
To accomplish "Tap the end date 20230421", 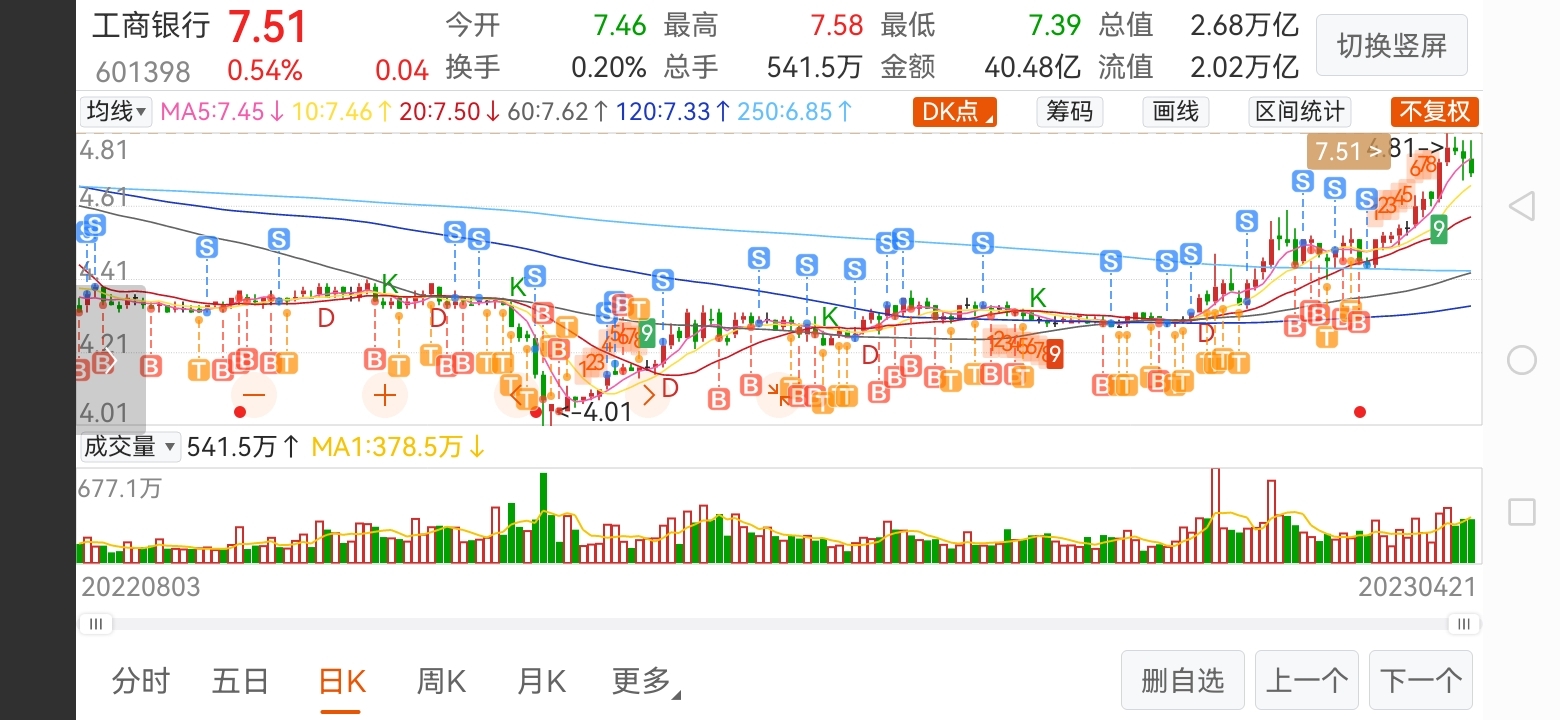I will [x=1416, y=587].
